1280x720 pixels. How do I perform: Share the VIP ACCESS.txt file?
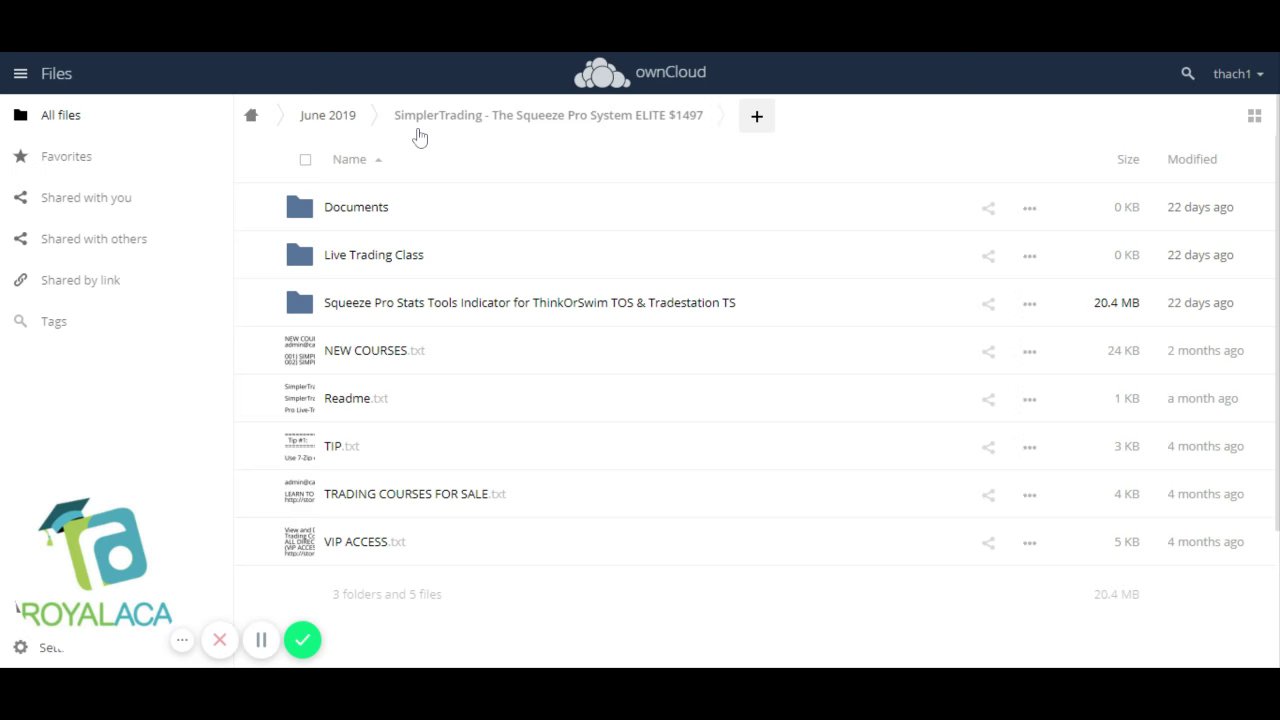tap(988, 543)
